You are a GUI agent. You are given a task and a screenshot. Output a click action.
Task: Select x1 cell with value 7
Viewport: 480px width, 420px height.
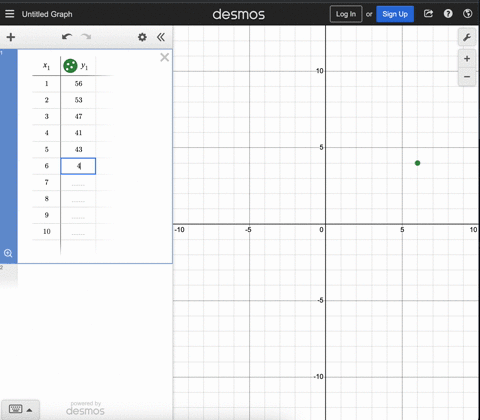46,182
